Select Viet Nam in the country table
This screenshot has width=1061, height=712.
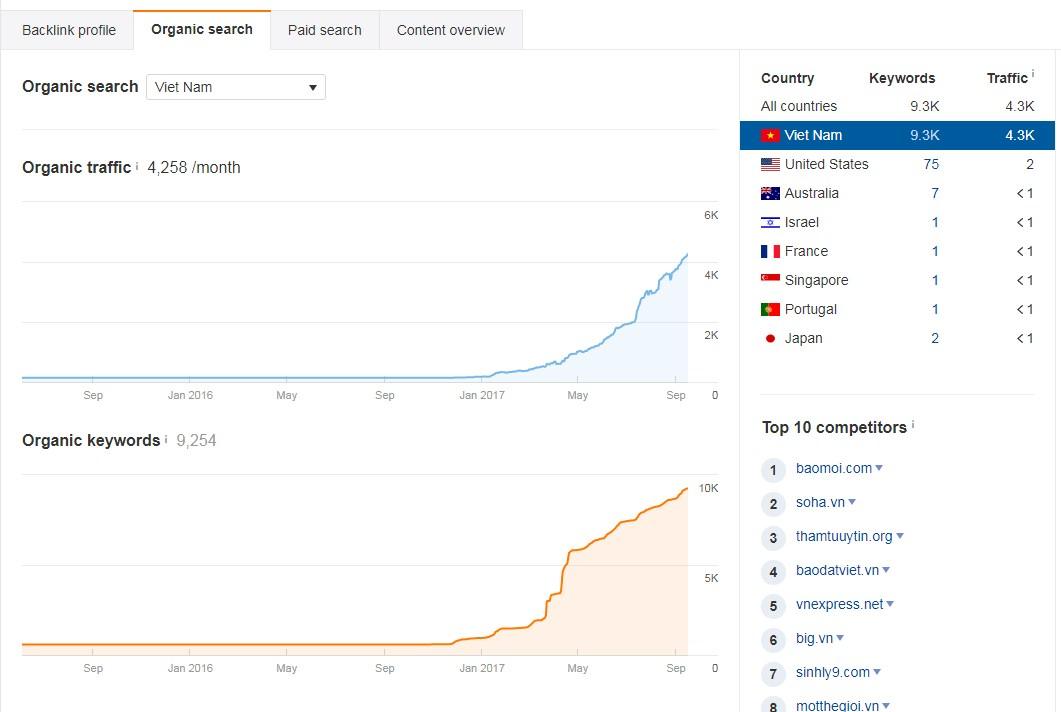pyautogui.click(x=897, y=135)
